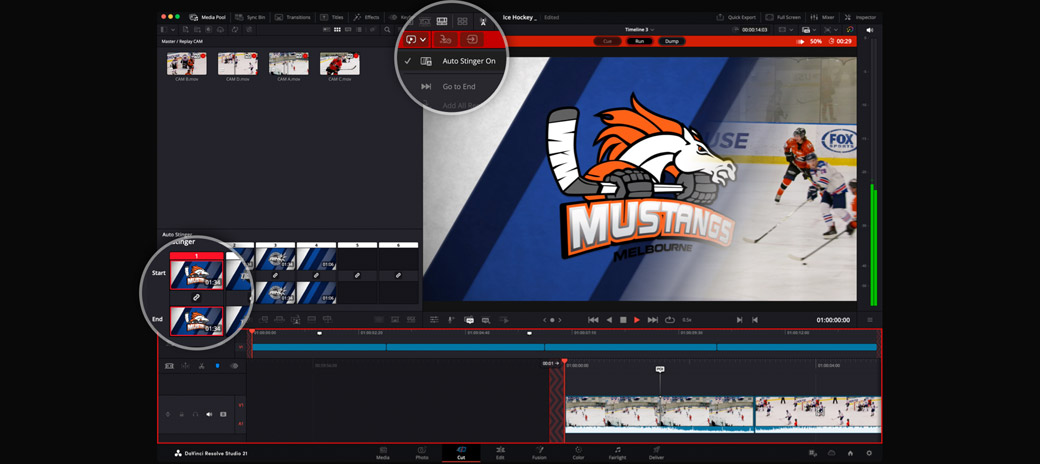
Task: Open the Media Pool panel
Action: coord(208,17)
